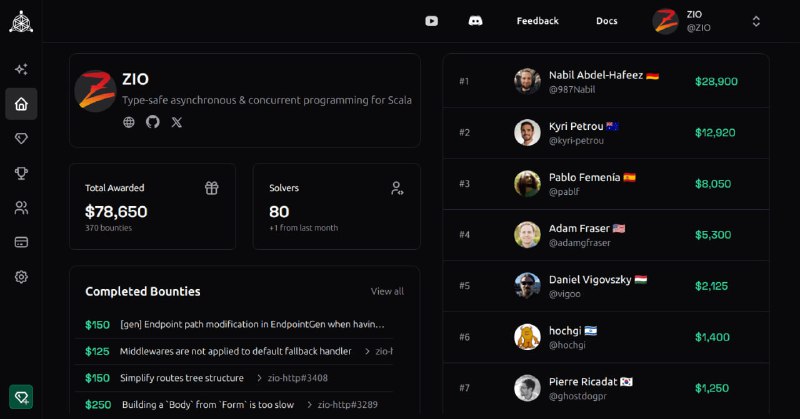The image size is (800, 419).
Task: Open the trophy leaderboard sidebar icon
Action: pyautogui.click(x=21, y=173)
